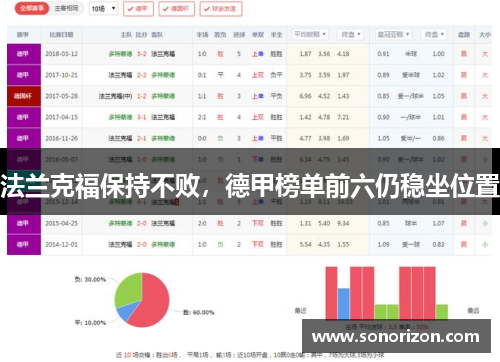This screenshot has width=500, height=362.
Task: Click the 半场 column header
Action: [202, 35]
